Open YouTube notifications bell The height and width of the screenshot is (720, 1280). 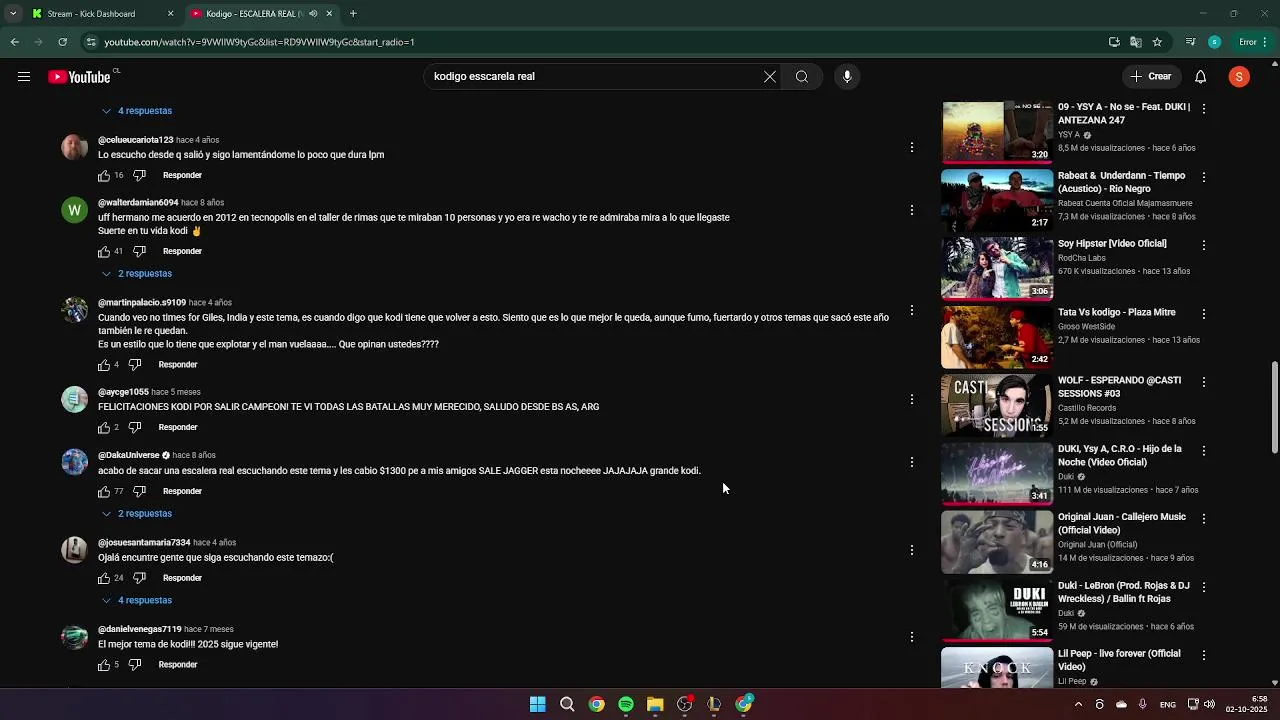(1201, 76)
